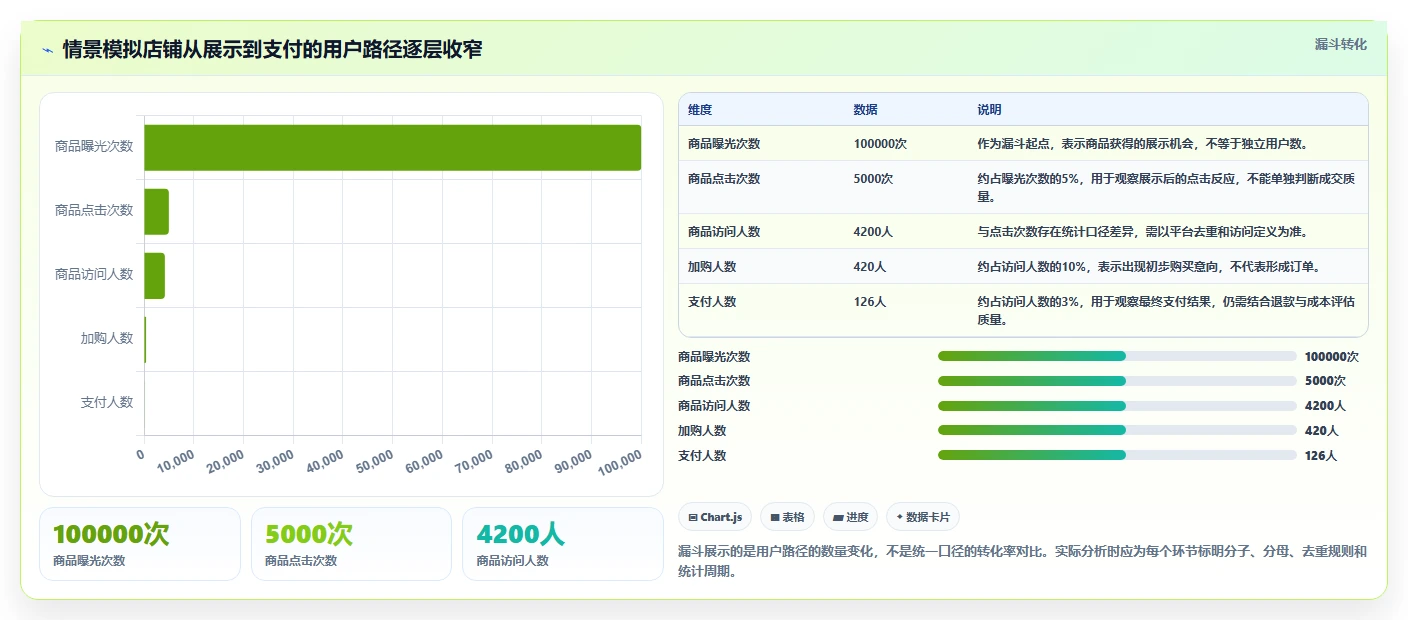Image resolution: width=1408 pixels, height=620 pixels.
Task: Click the footnote starting 漏斗展示的是用户路径
Action: (1022, 562)
